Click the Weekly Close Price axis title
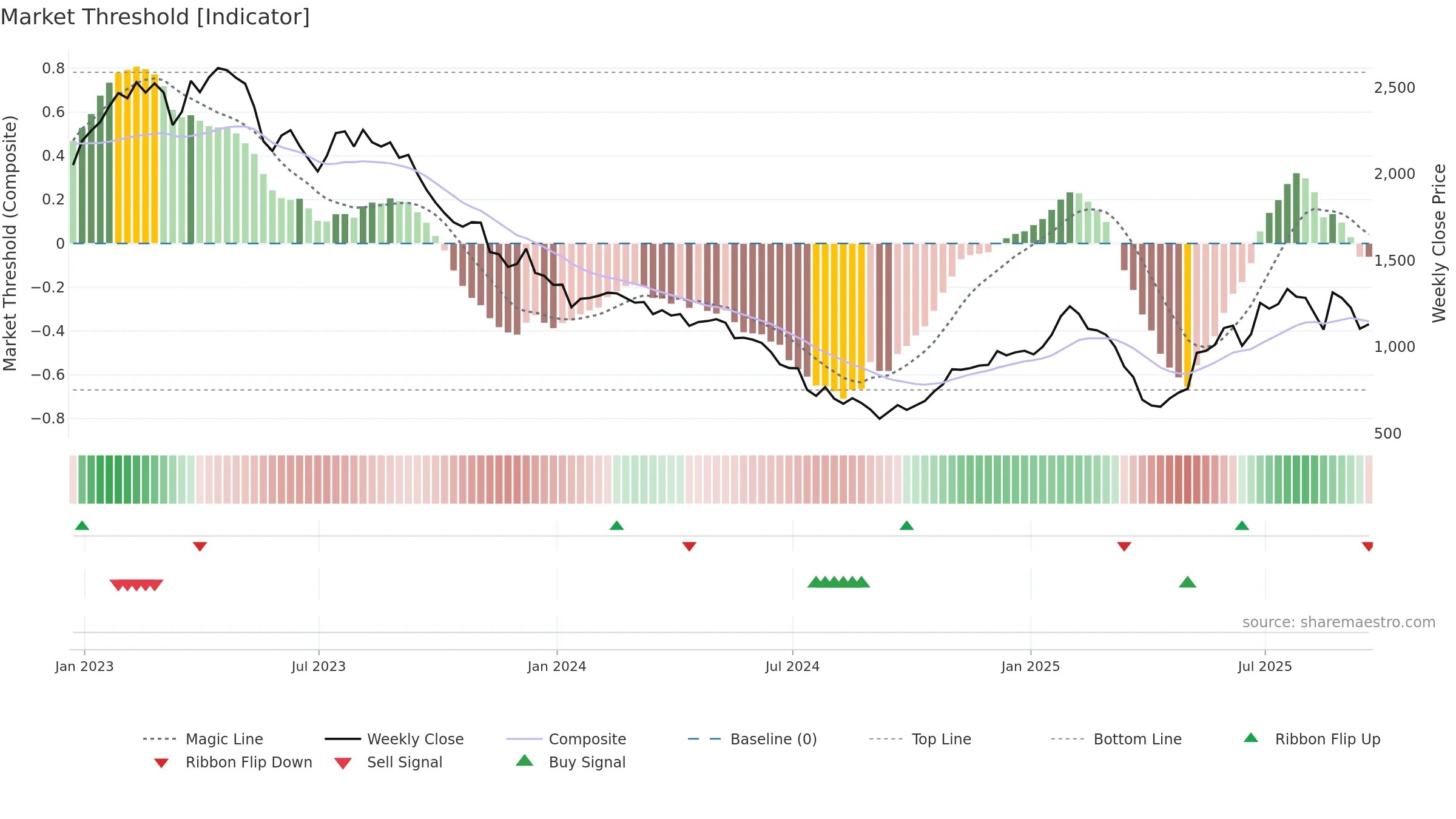 click(1439, 243)
